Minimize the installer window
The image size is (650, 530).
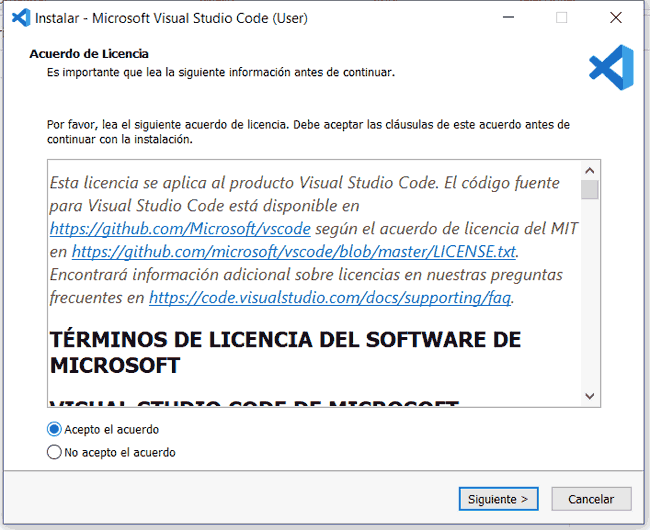tap(509, 17)
